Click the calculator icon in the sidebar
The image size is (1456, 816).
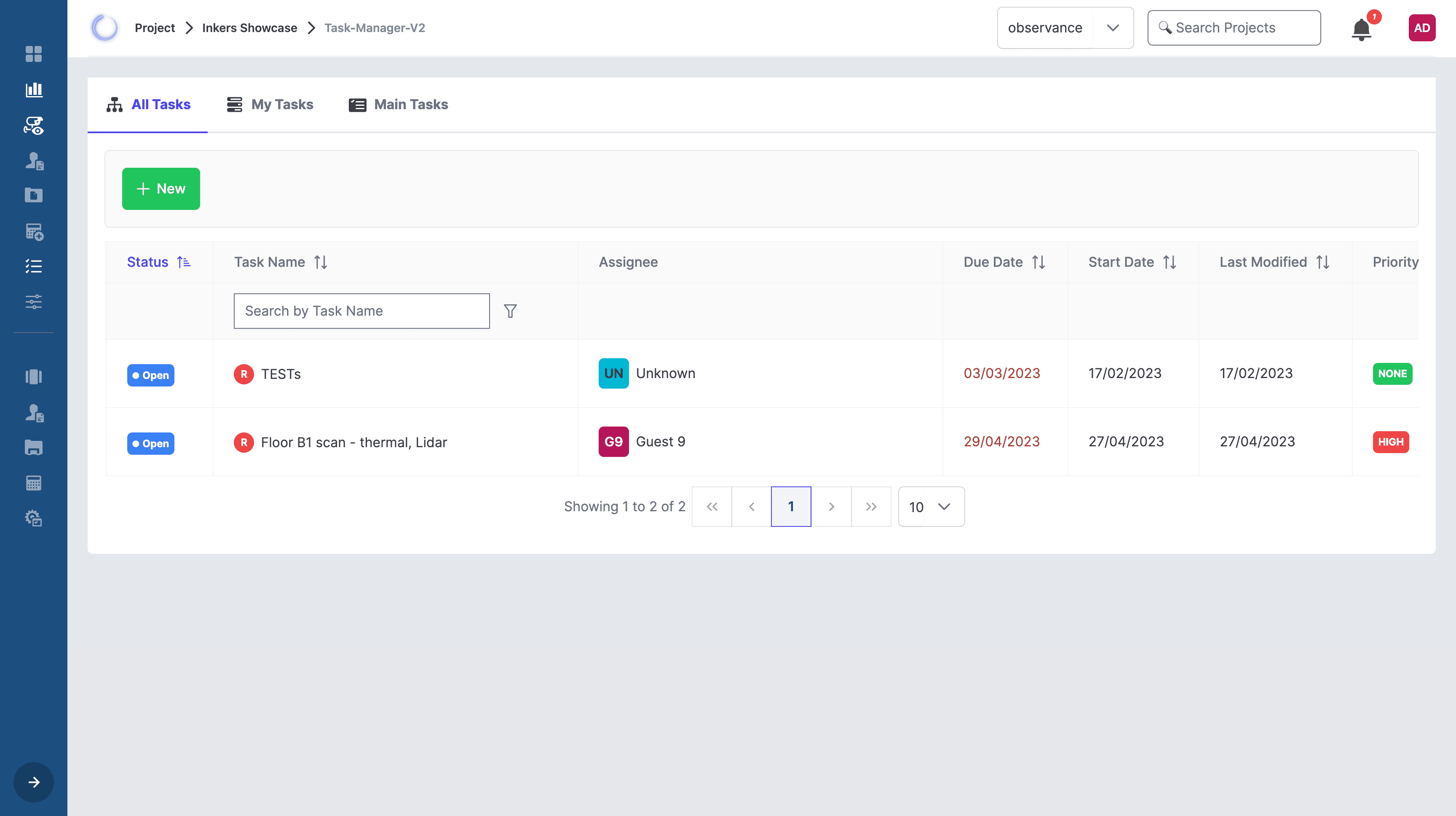(x=33, y=483)
